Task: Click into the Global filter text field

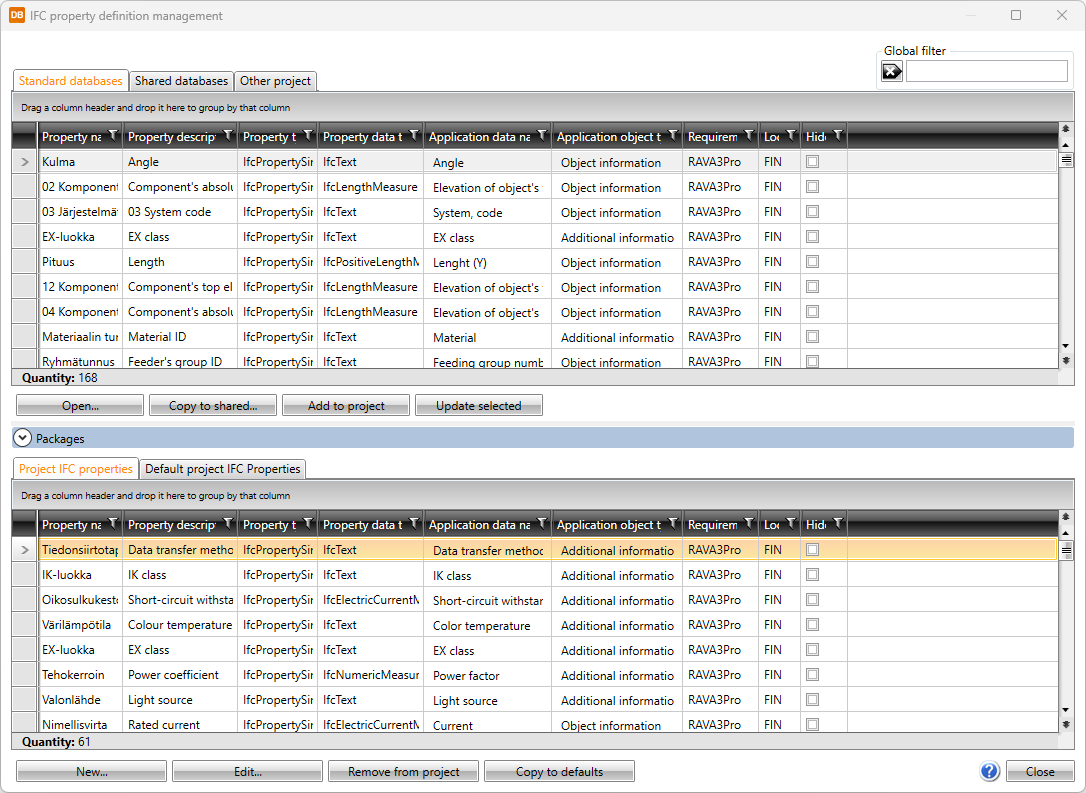Action: (986, 71)
